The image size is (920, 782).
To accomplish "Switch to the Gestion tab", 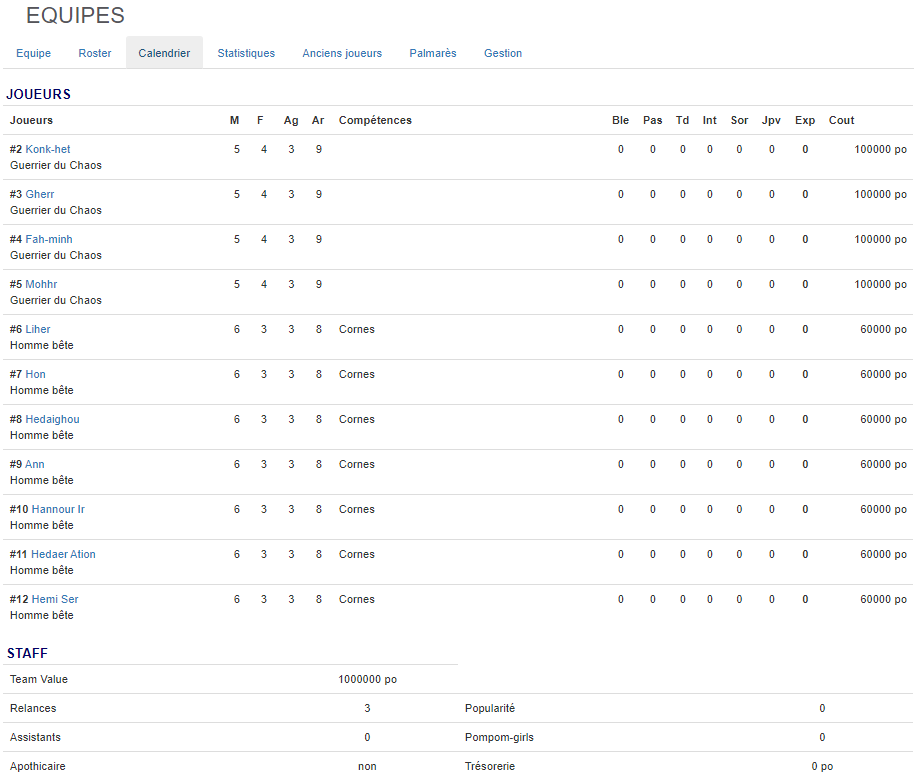I will point(503,53).
